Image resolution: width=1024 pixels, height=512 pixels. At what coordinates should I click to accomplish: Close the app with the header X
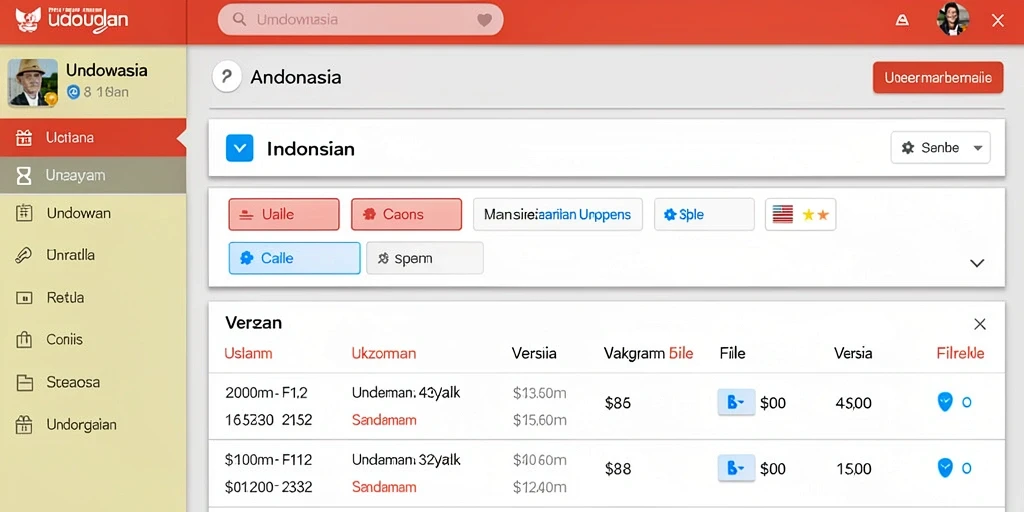click(998, 20)
